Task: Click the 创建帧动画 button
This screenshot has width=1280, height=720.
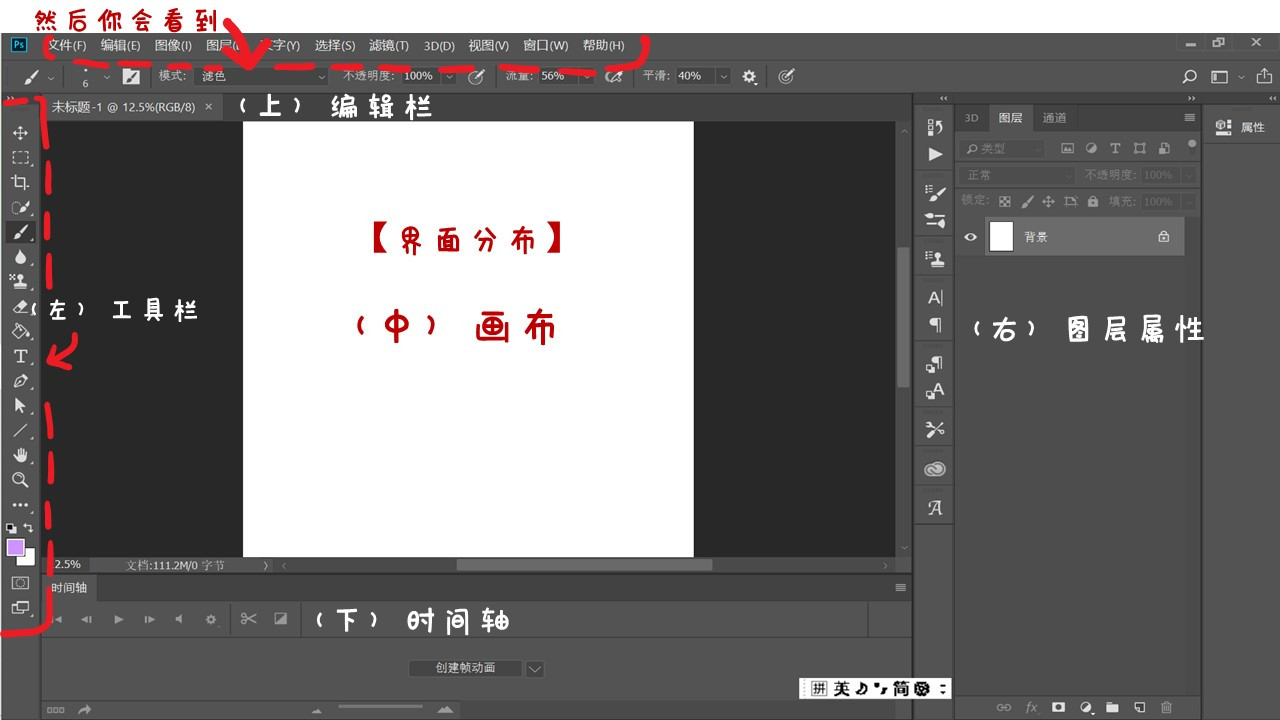Action: click(465, 668)
